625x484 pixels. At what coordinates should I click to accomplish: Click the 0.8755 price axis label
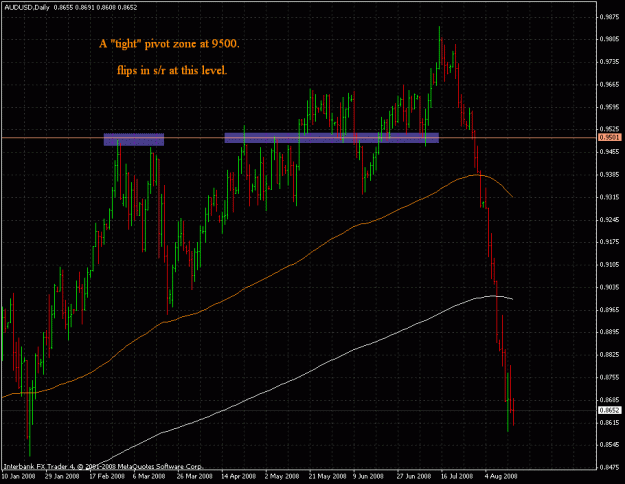pyautogui.click(x=610, y=377)
